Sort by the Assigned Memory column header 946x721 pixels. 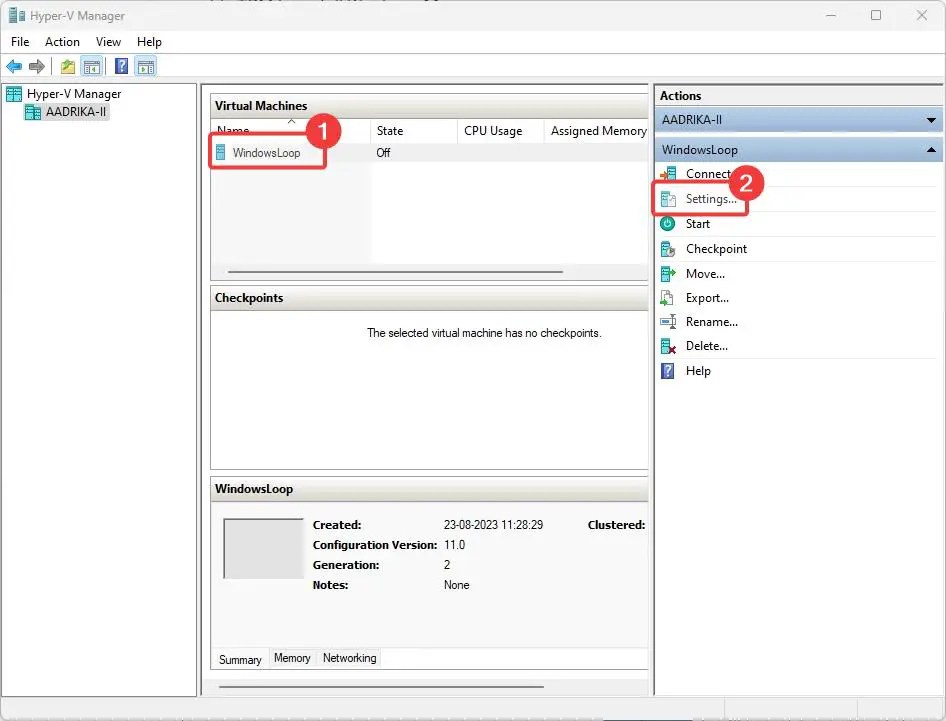coord(596,131)
